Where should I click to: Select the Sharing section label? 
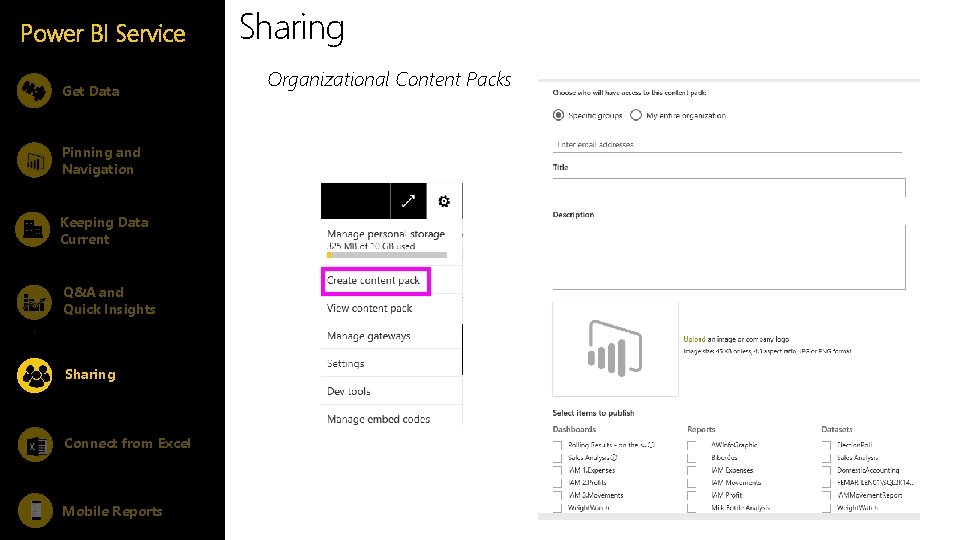click(90, 374)
